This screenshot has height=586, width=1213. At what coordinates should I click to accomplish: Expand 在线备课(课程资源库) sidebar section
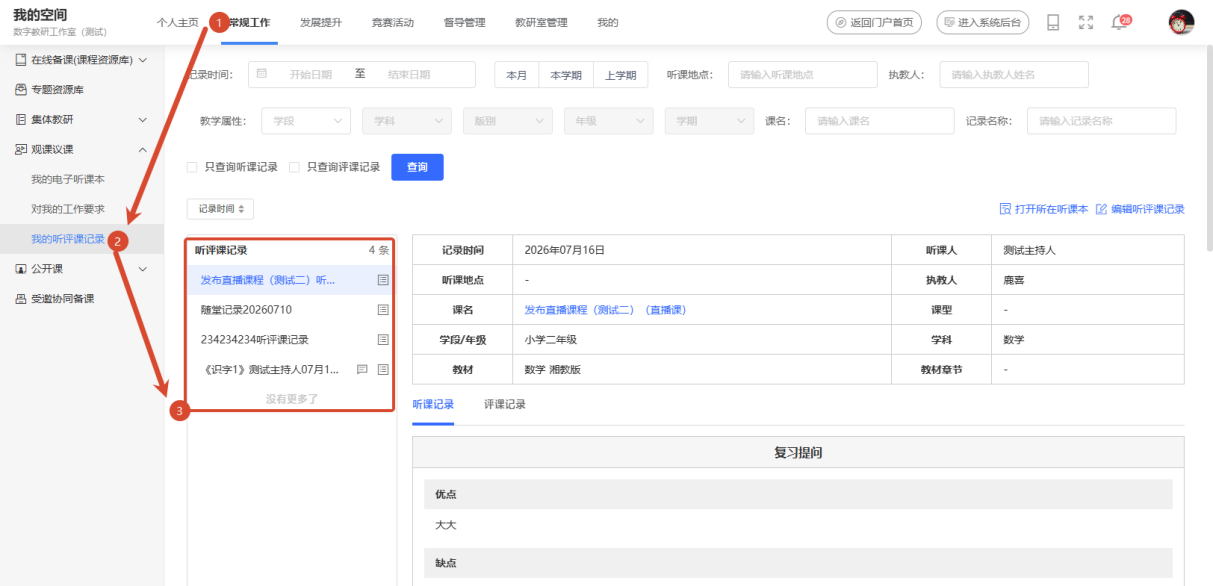(143, 60)
